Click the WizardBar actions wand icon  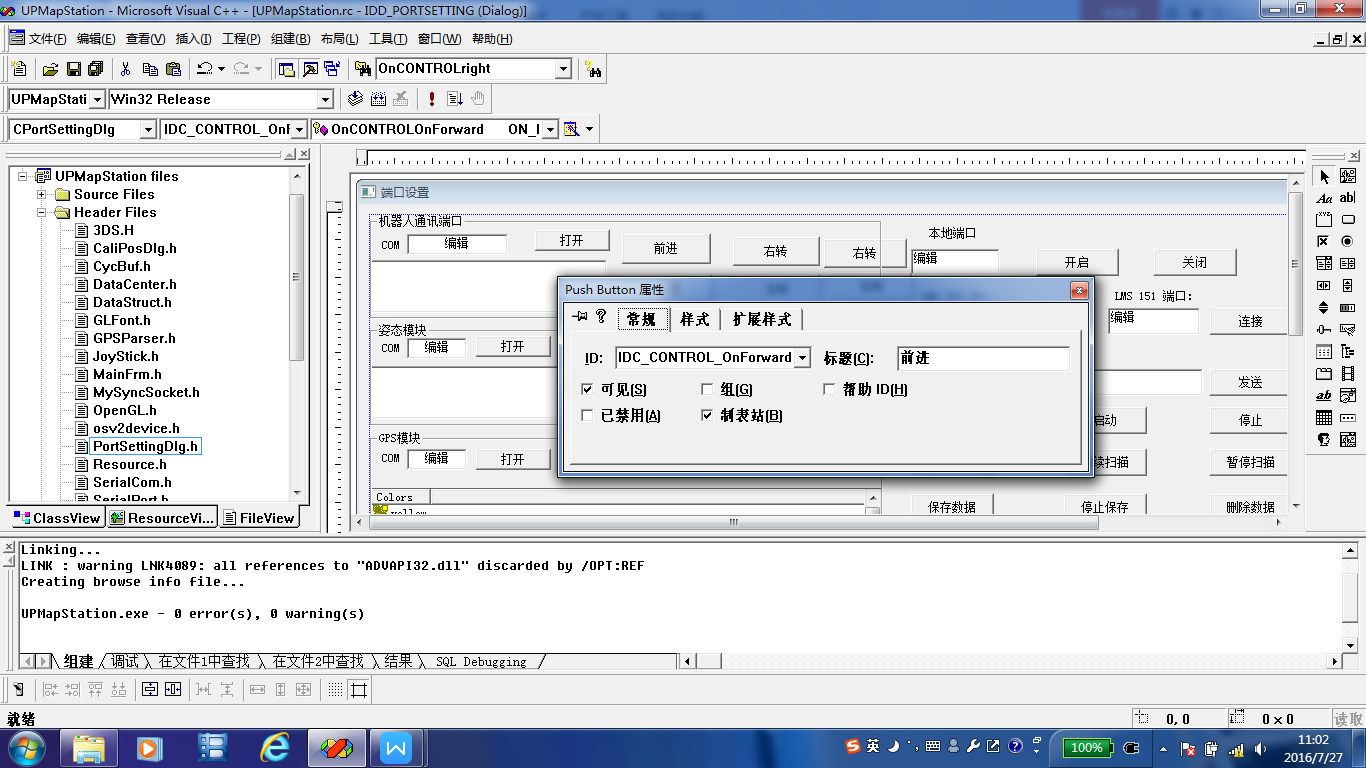[572, 129]
